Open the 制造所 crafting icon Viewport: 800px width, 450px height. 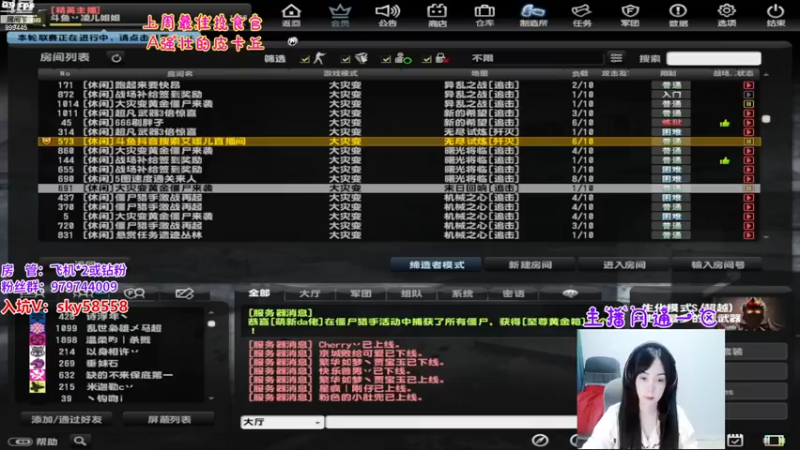click(533, 15)
